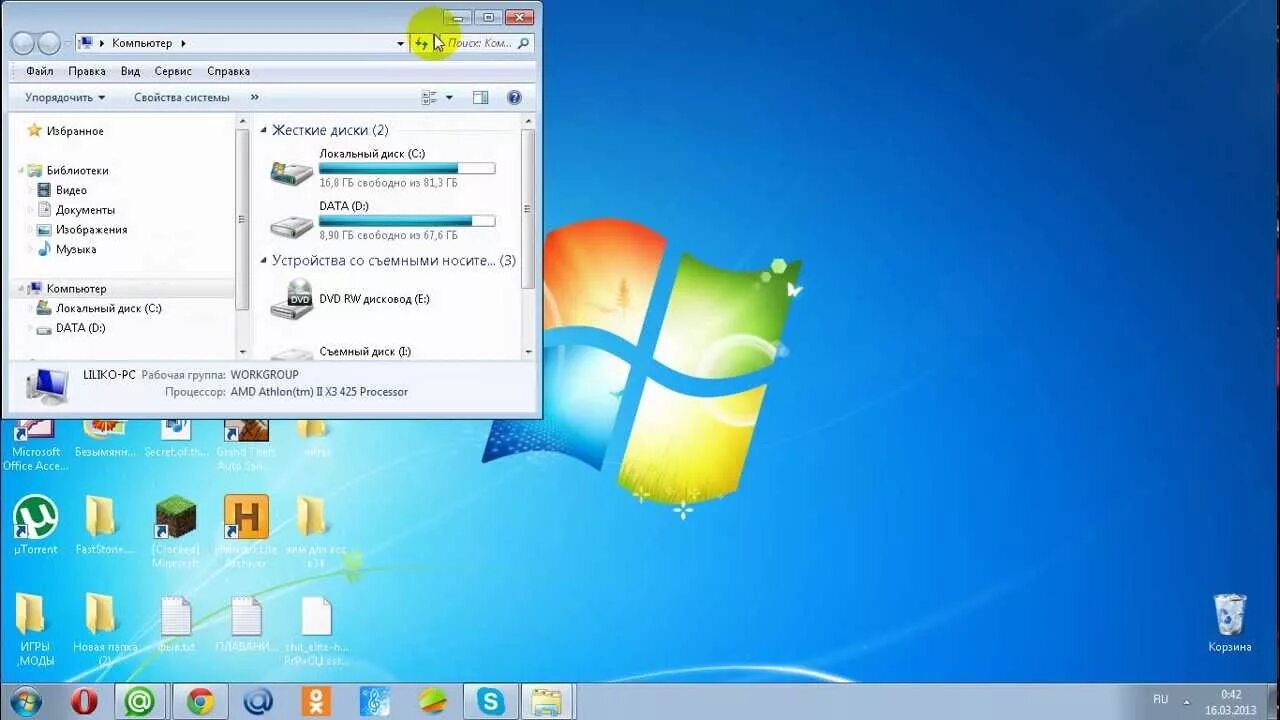Click the D: drive usage bar
Image resolution: width=1280 pixels, height=720 pixels.
[x=407, y=221]
